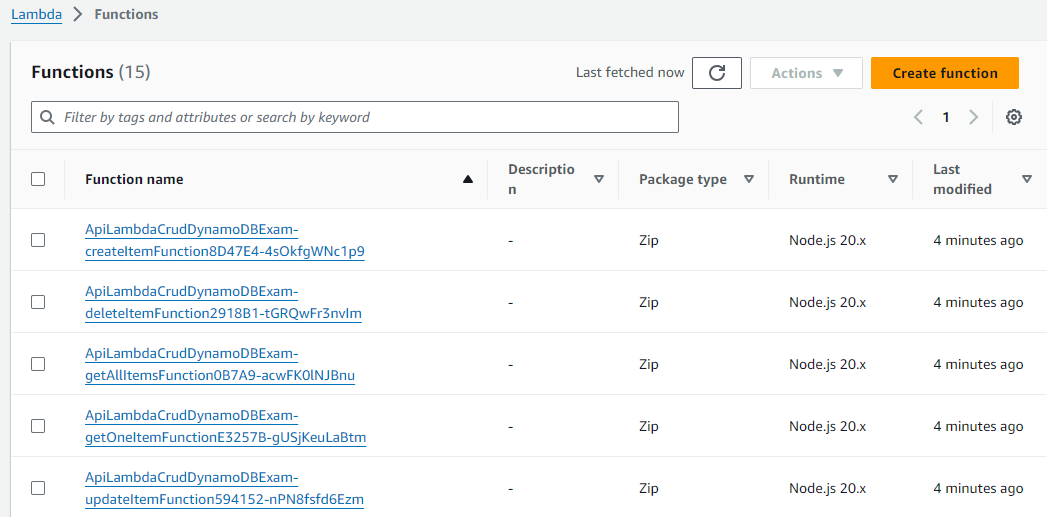Go to next page arrow
Screen dimensions: 1047x517
973,117
